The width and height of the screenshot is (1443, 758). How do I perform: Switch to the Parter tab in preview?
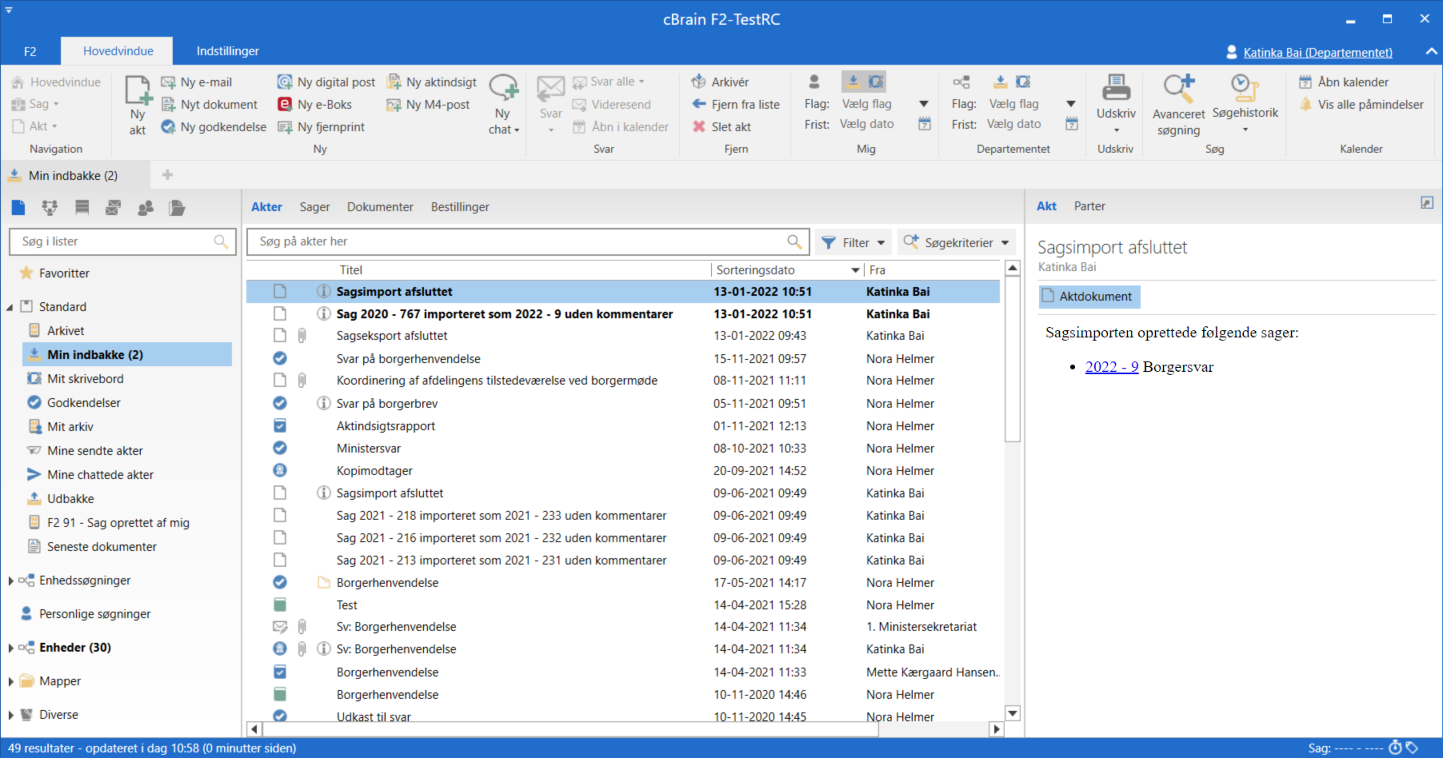1090,206
